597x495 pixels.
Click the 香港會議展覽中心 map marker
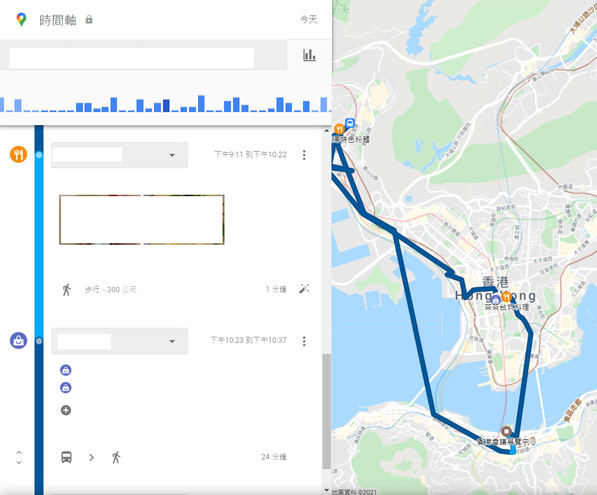click(506, 431)
